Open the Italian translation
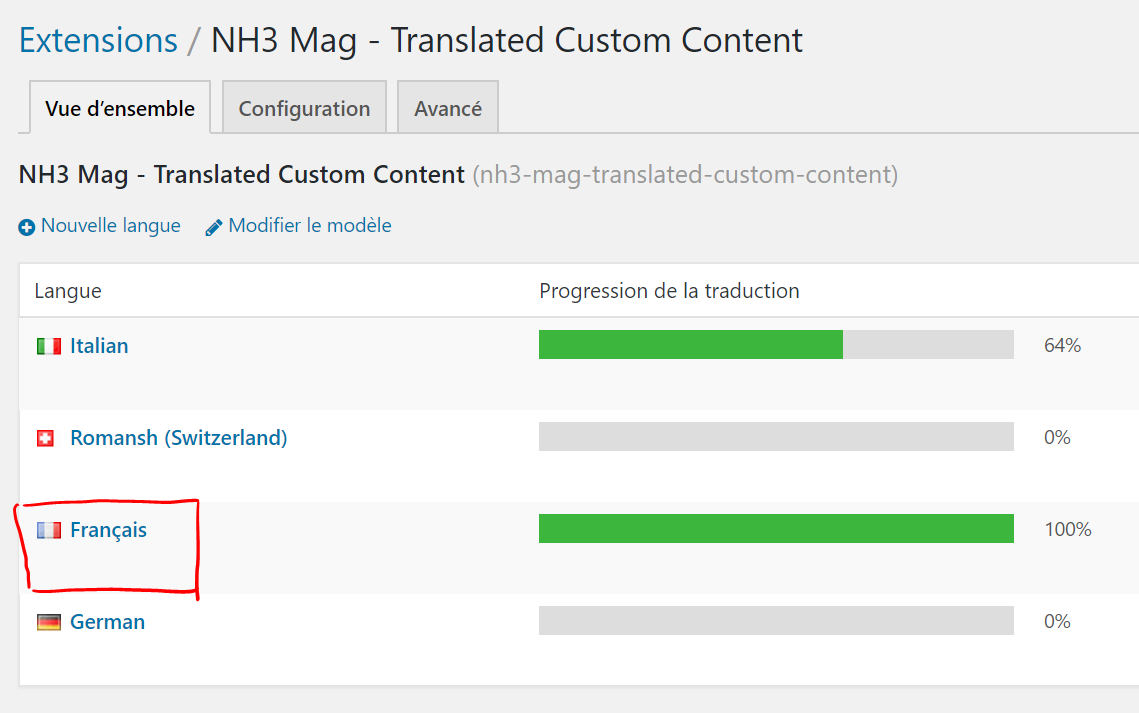 [x=100, y=346]
